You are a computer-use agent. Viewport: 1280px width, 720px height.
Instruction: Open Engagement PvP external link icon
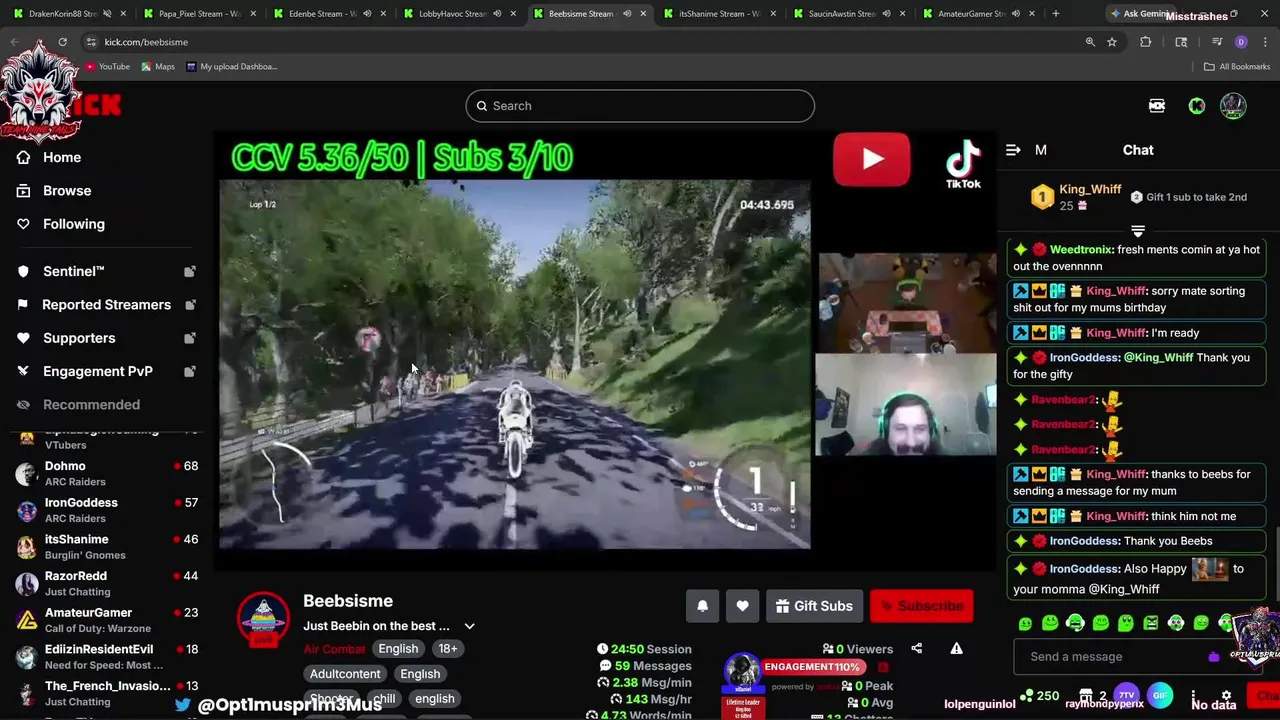[x=190, y=371]
